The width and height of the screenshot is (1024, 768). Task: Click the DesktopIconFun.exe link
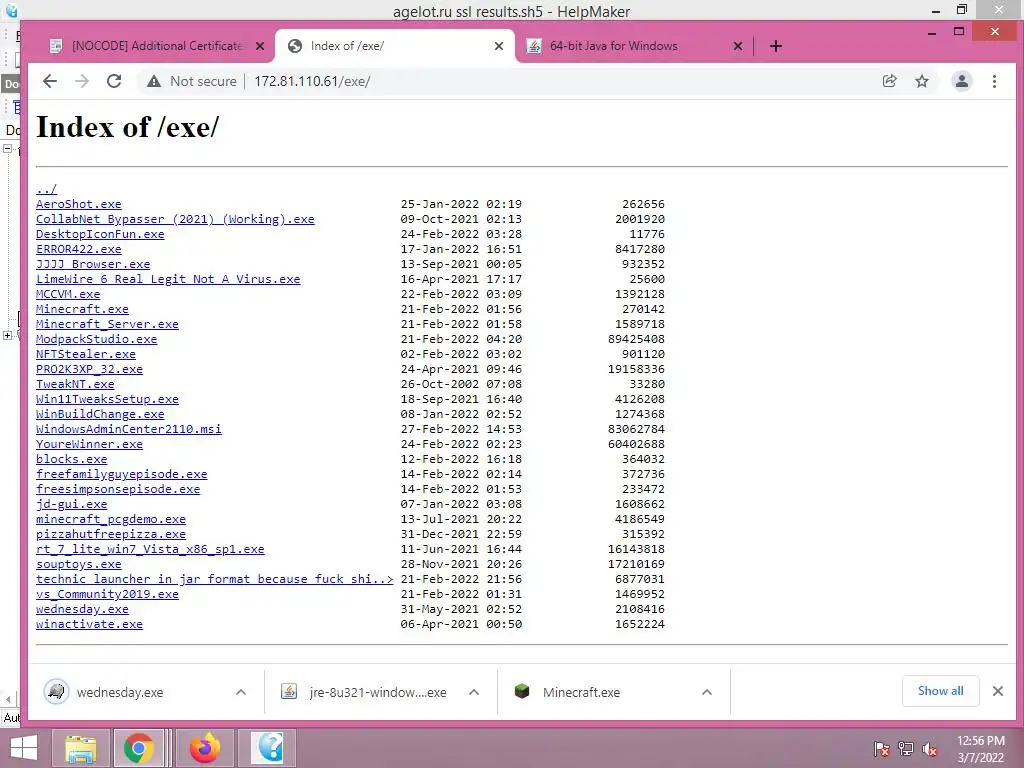(100, 234)
